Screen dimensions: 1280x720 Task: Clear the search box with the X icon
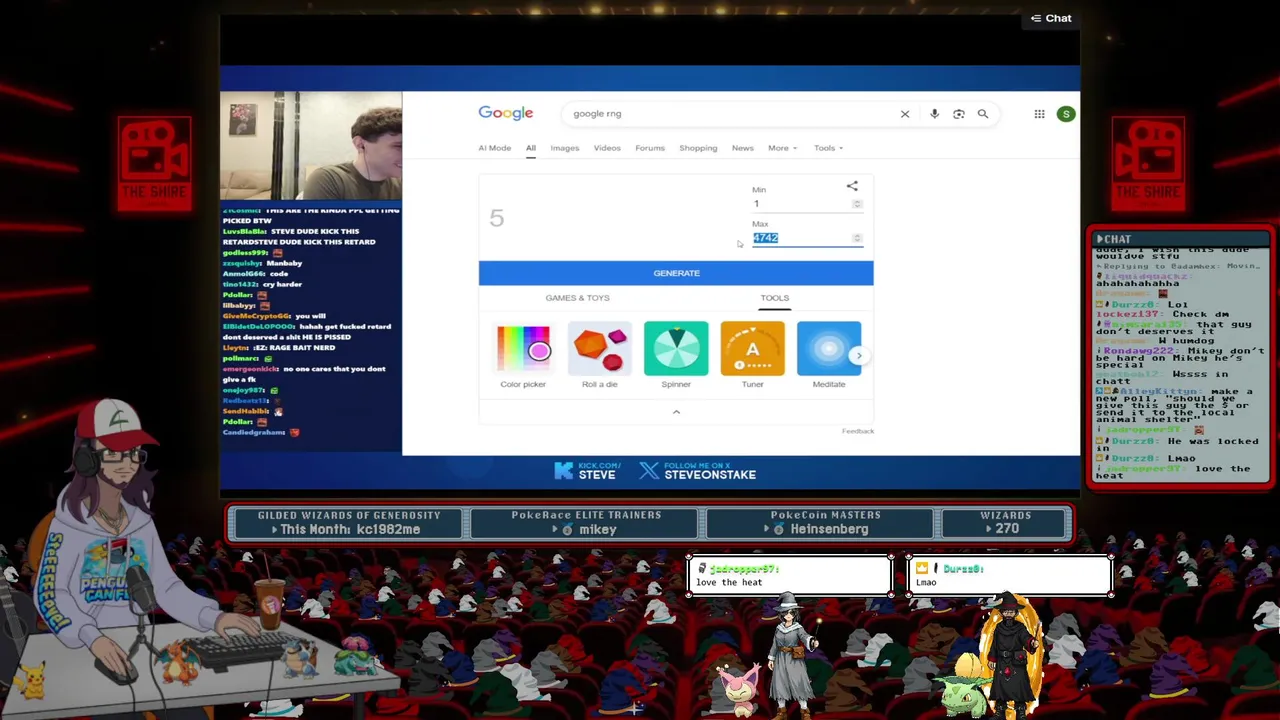click(x=905, y=114)
